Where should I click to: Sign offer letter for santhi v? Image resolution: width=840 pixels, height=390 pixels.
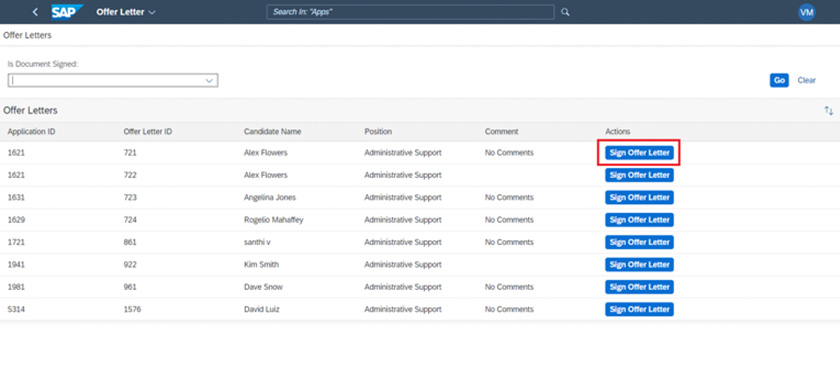639,242
